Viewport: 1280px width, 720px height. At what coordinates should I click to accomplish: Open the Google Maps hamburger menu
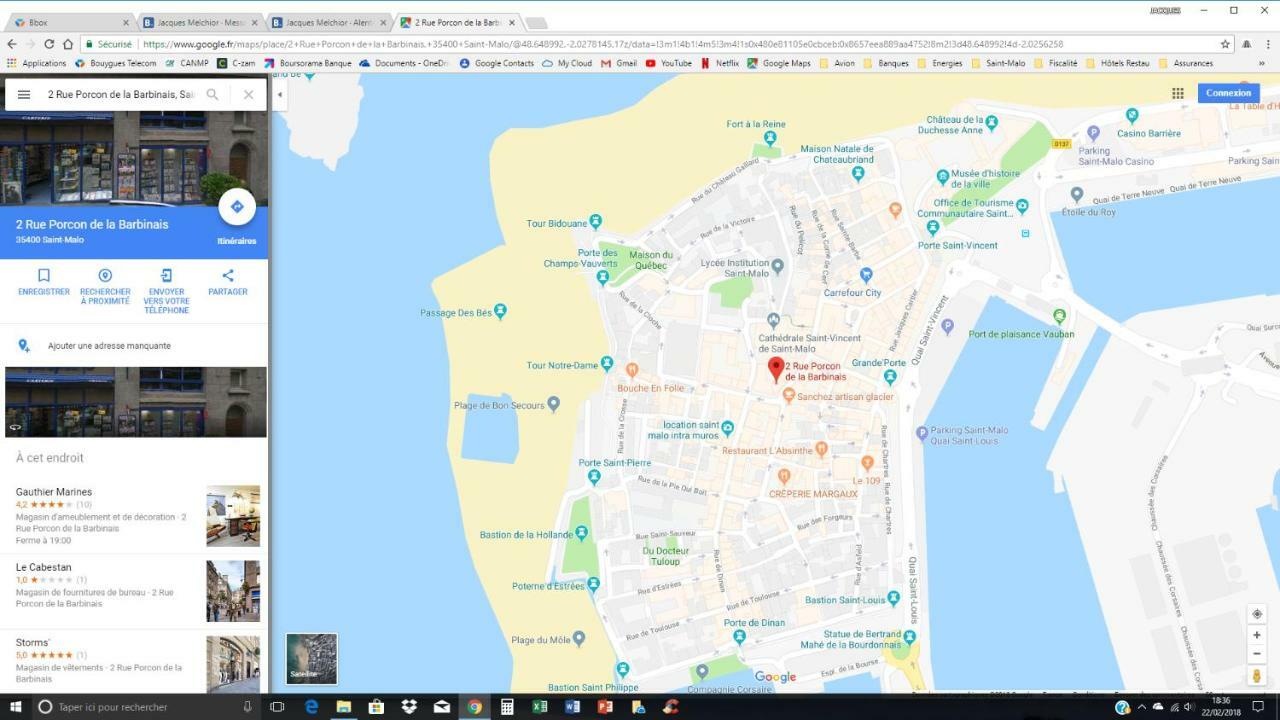tap(24, 95)
